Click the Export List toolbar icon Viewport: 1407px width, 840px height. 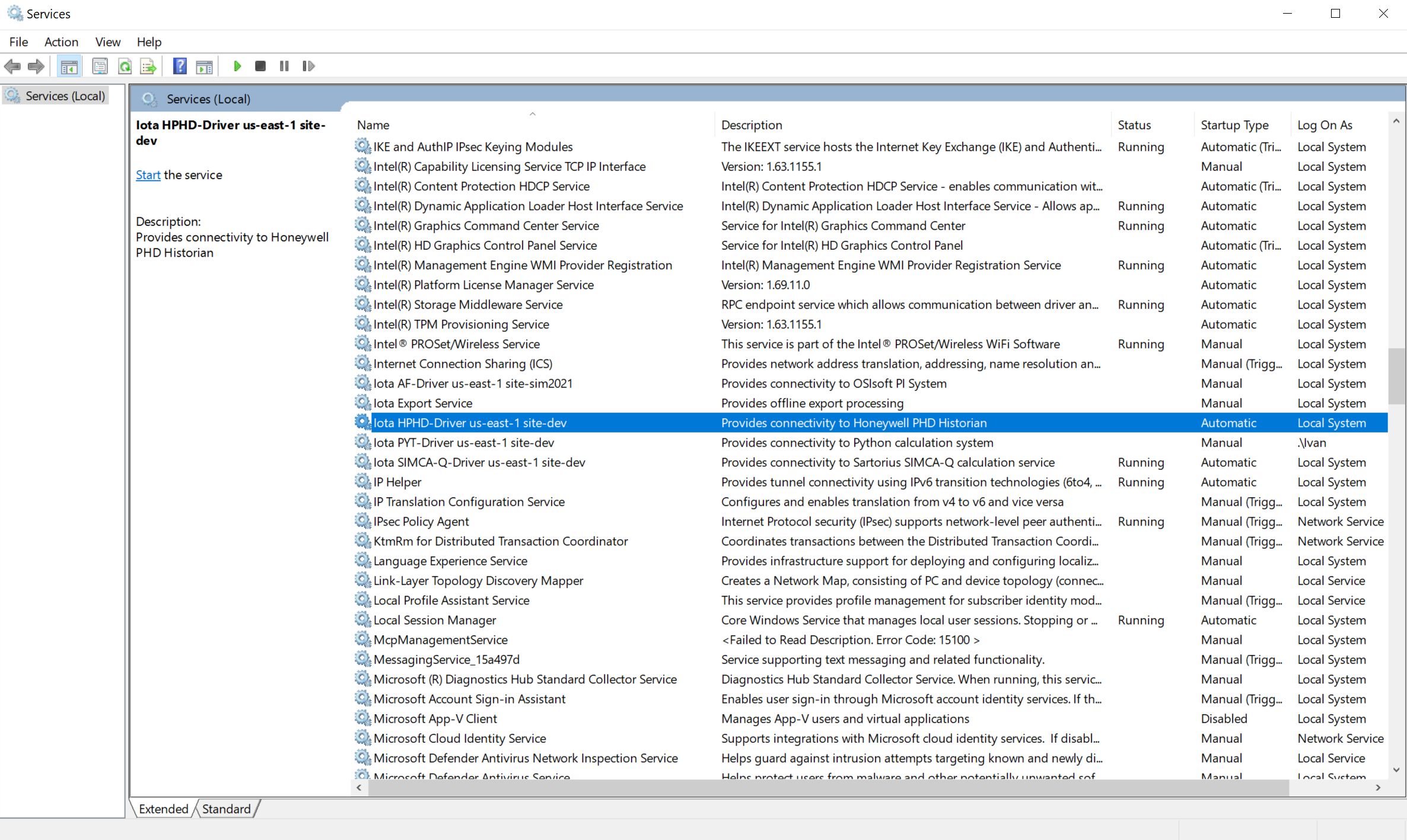(x=148, y=66)
